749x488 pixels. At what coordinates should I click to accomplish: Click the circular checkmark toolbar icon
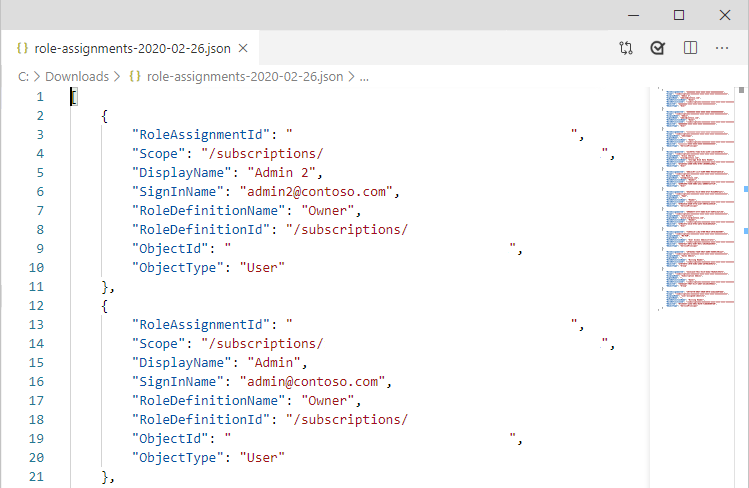657,47
